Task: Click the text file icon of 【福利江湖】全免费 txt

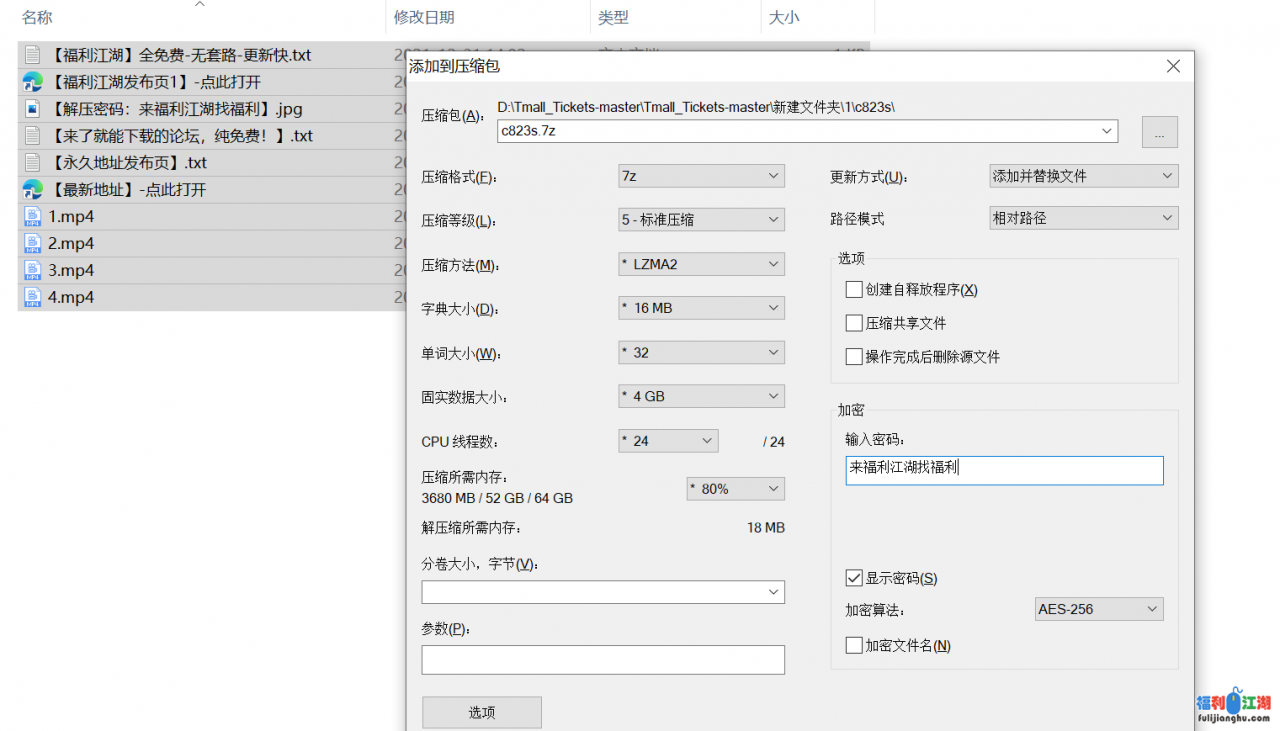Action: click(32, 55)
